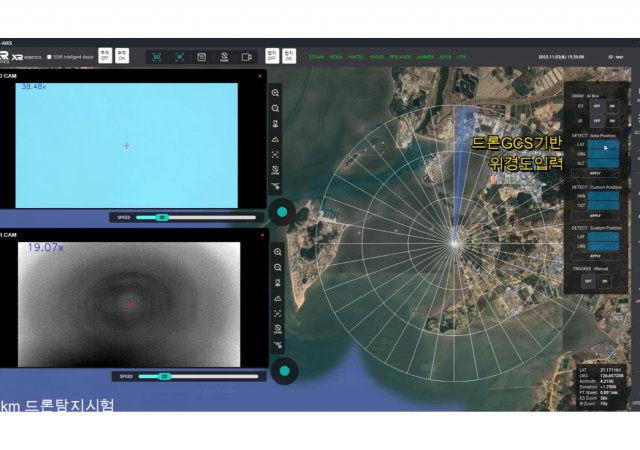The height and width of the screenshot is (450, 640).
Task: Zoom in on the EO CAM view
Action: coord(275,93)
